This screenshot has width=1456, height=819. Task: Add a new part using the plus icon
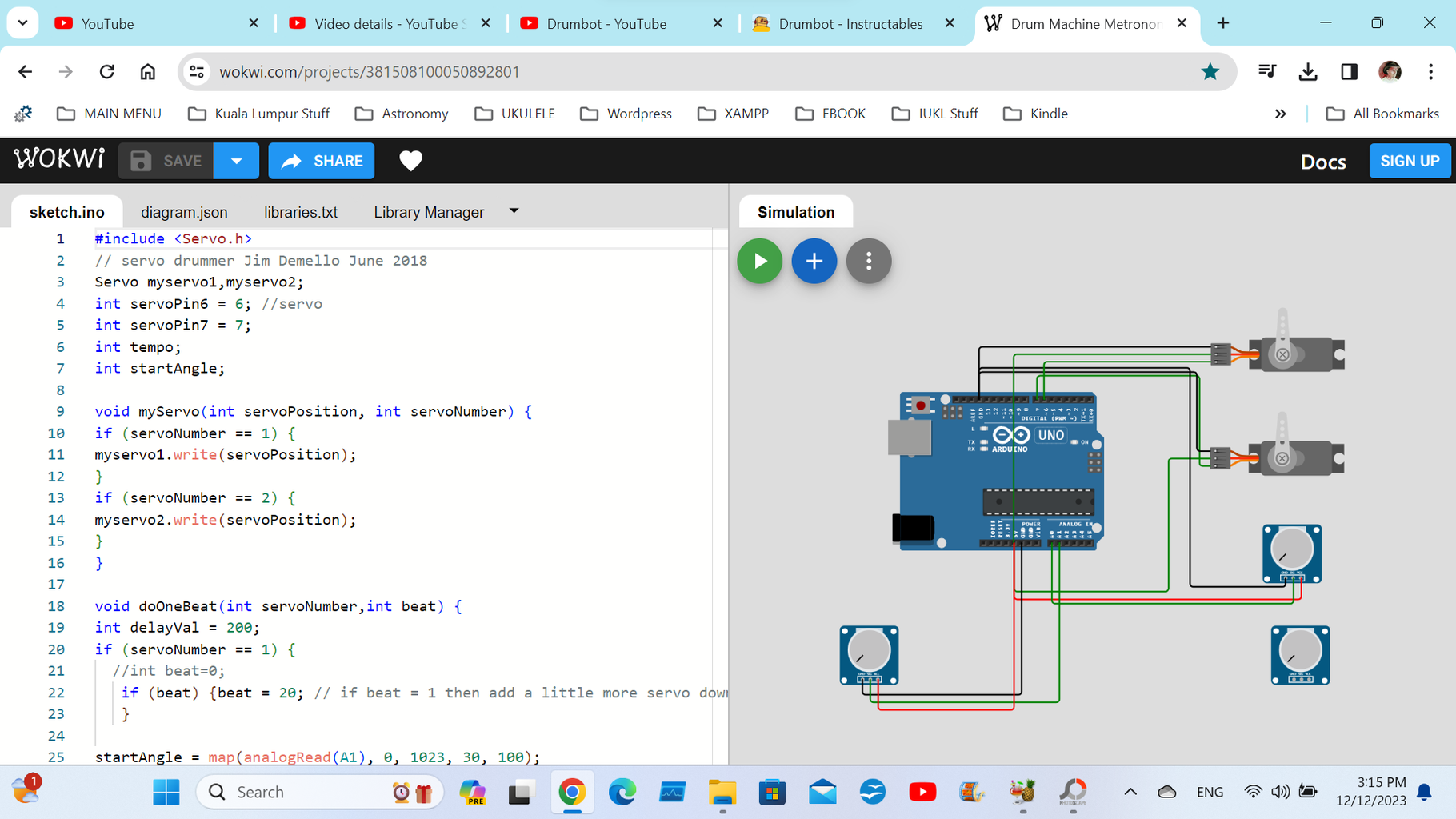[x=814, y=261]
